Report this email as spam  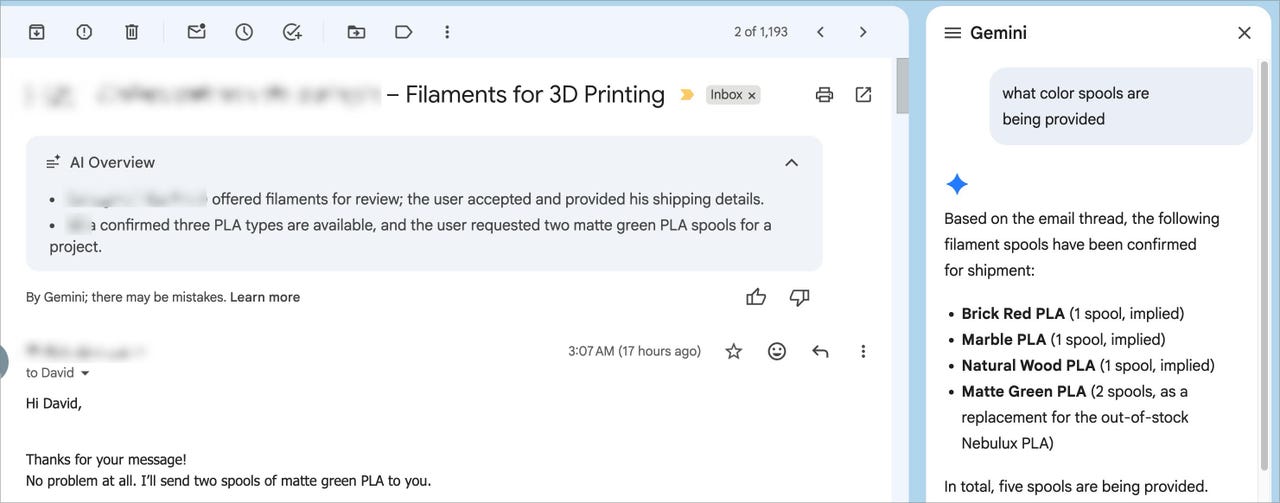tap(84, 32)
